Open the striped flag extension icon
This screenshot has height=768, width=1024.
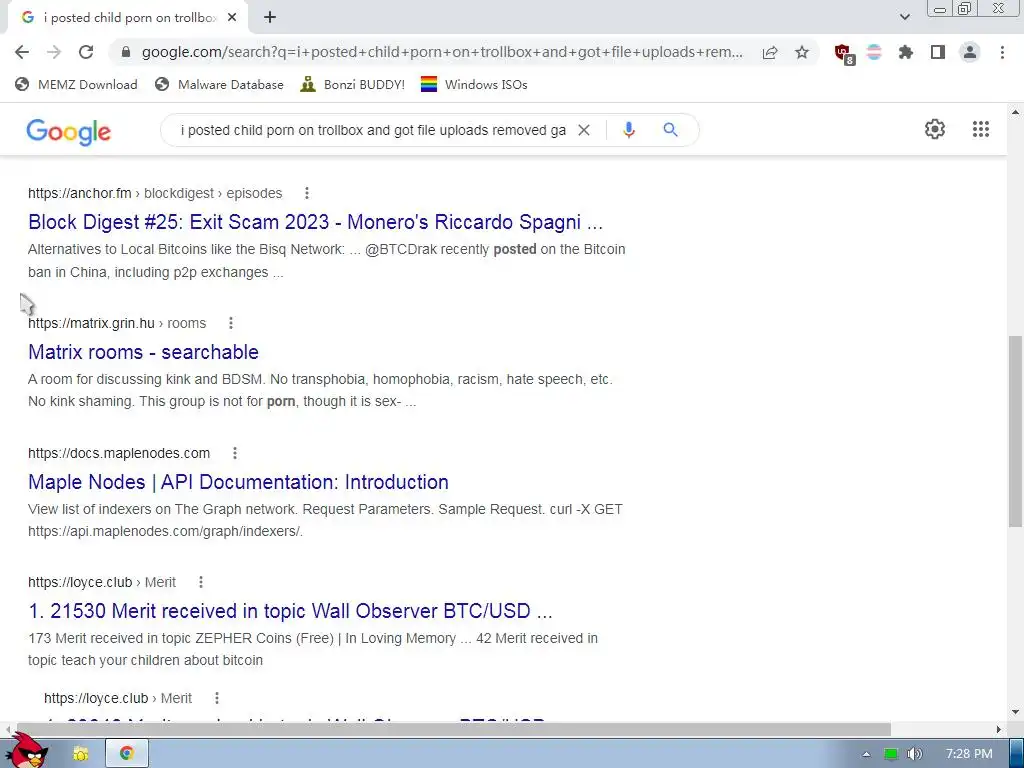[874, 52]
